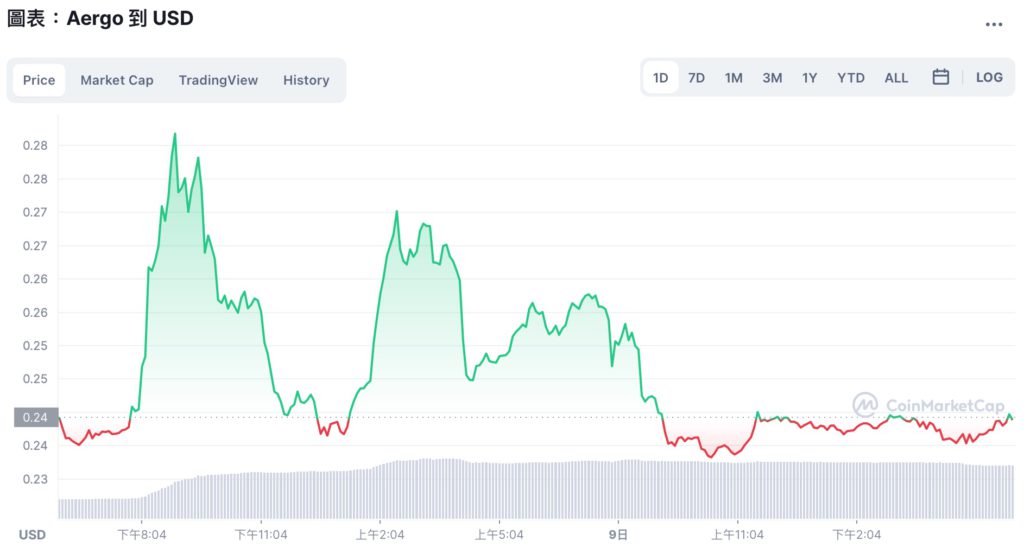Switch to the Price tab
1024x547 pixels.
tap(39, 80)
